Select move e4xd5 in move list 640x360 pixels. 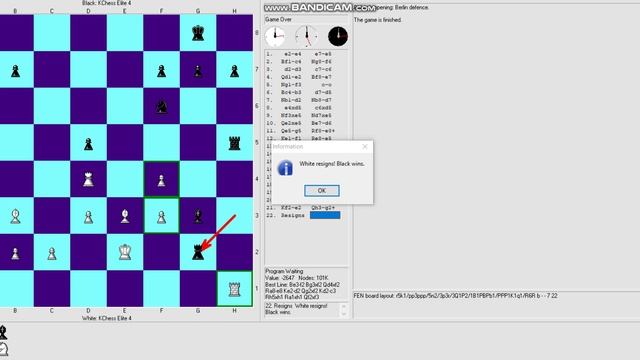(293, 108)
